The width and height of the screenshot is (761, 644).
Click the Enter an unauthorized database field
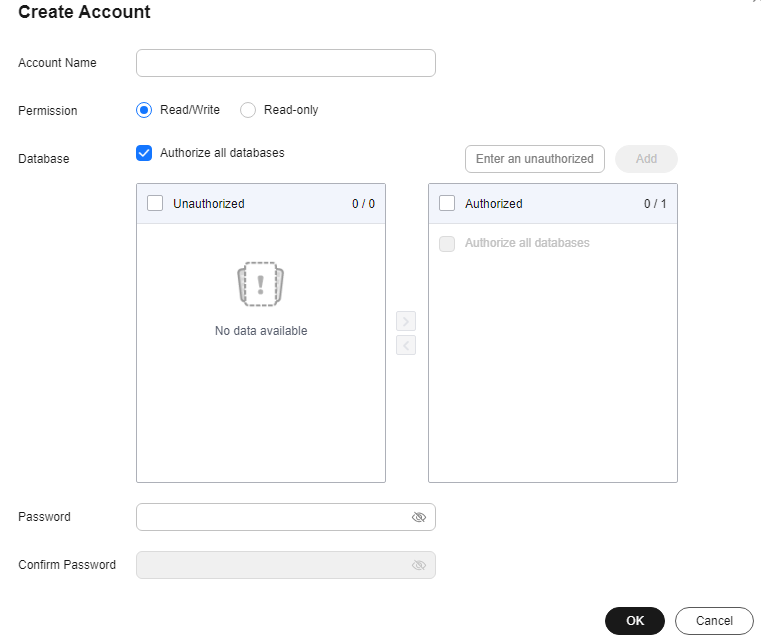535,159
